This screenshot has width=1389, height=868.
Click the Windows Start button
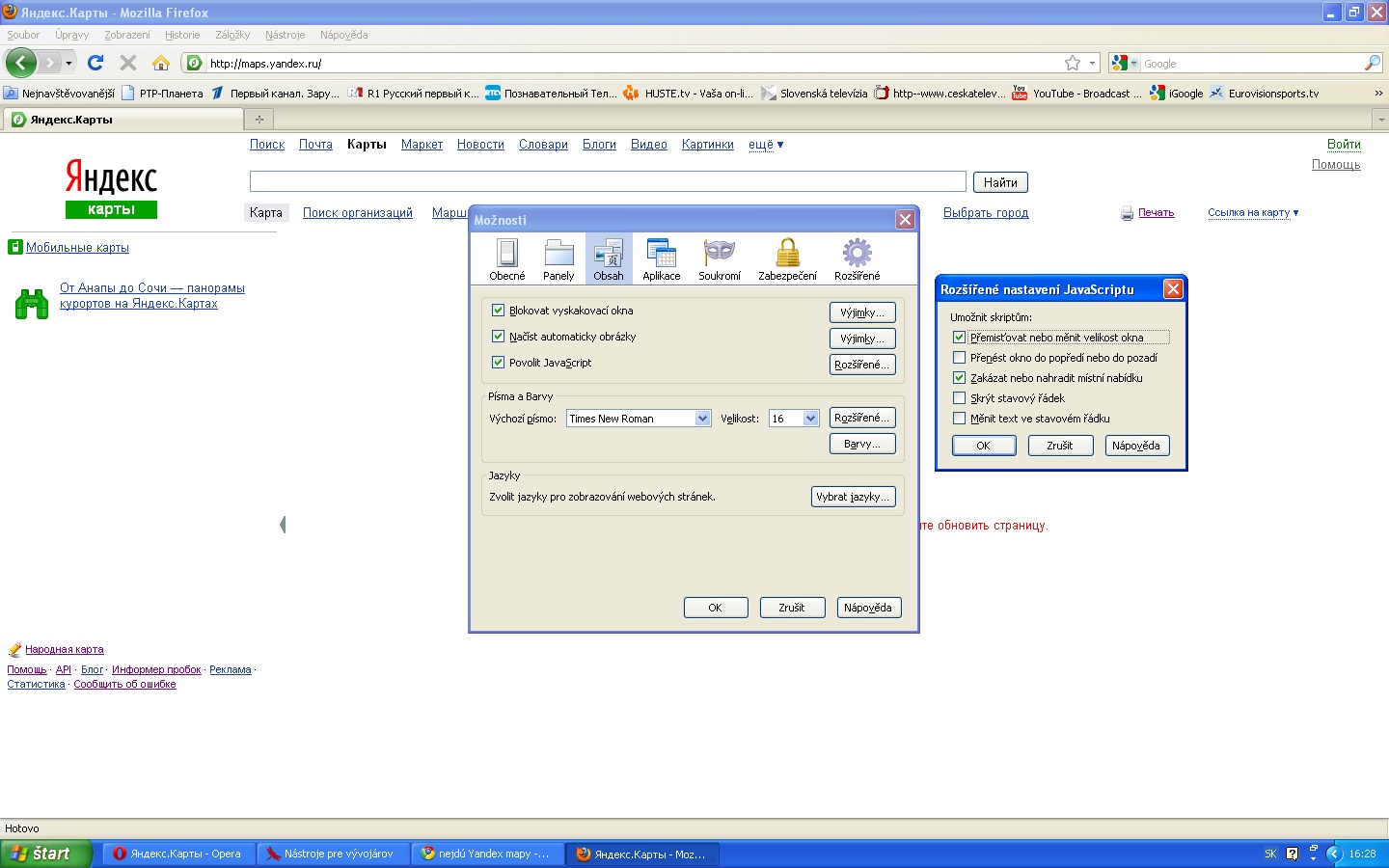(x=45, y=854)
